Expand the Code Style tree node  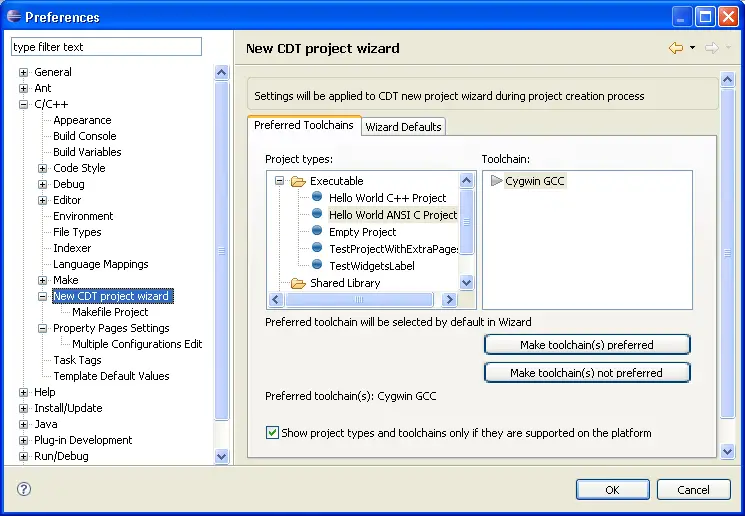pyautogui.click(x=43, y=168)
